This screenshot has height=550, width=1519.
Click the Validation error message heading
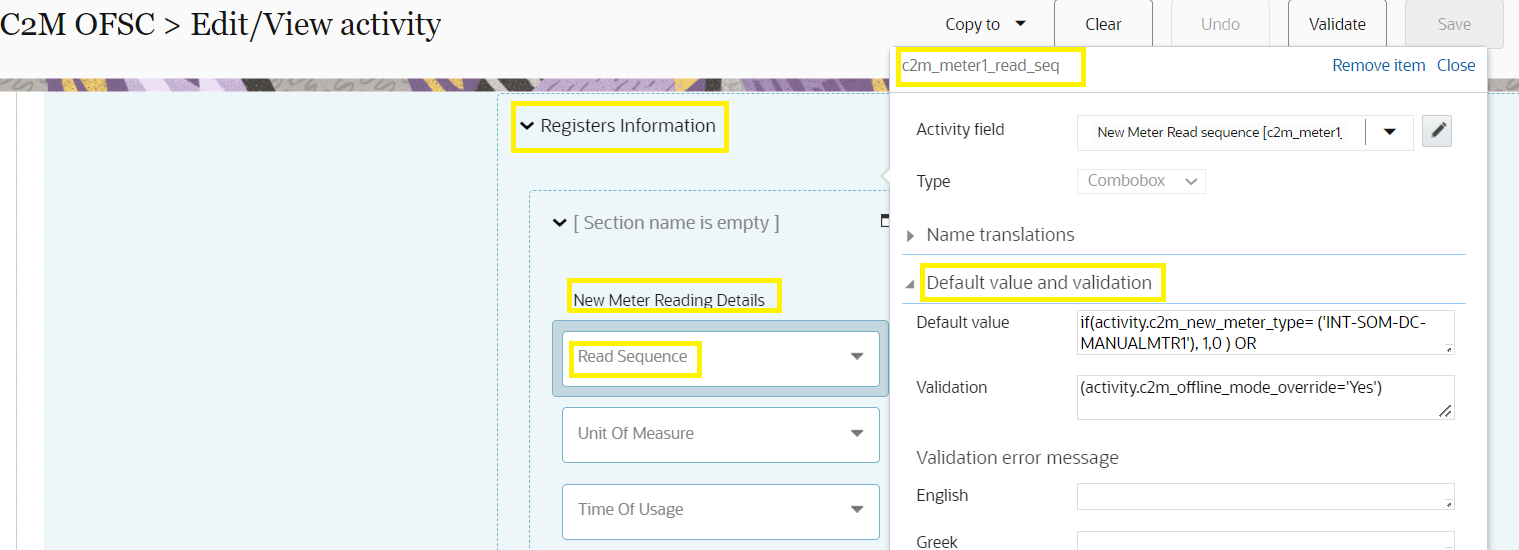point(1017,458)
